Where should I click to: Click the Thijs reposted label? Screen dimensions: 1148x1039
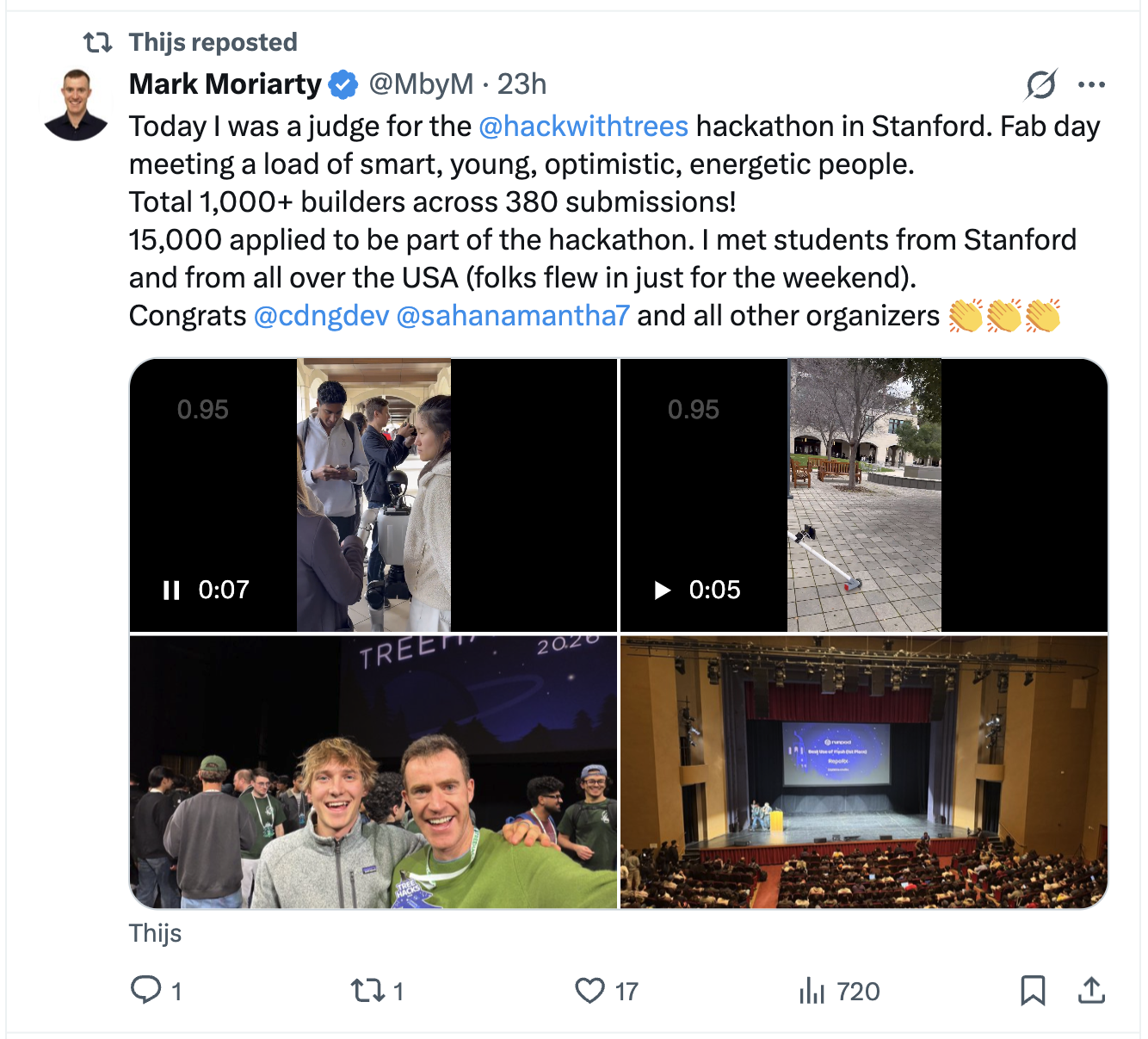[213, 42]
